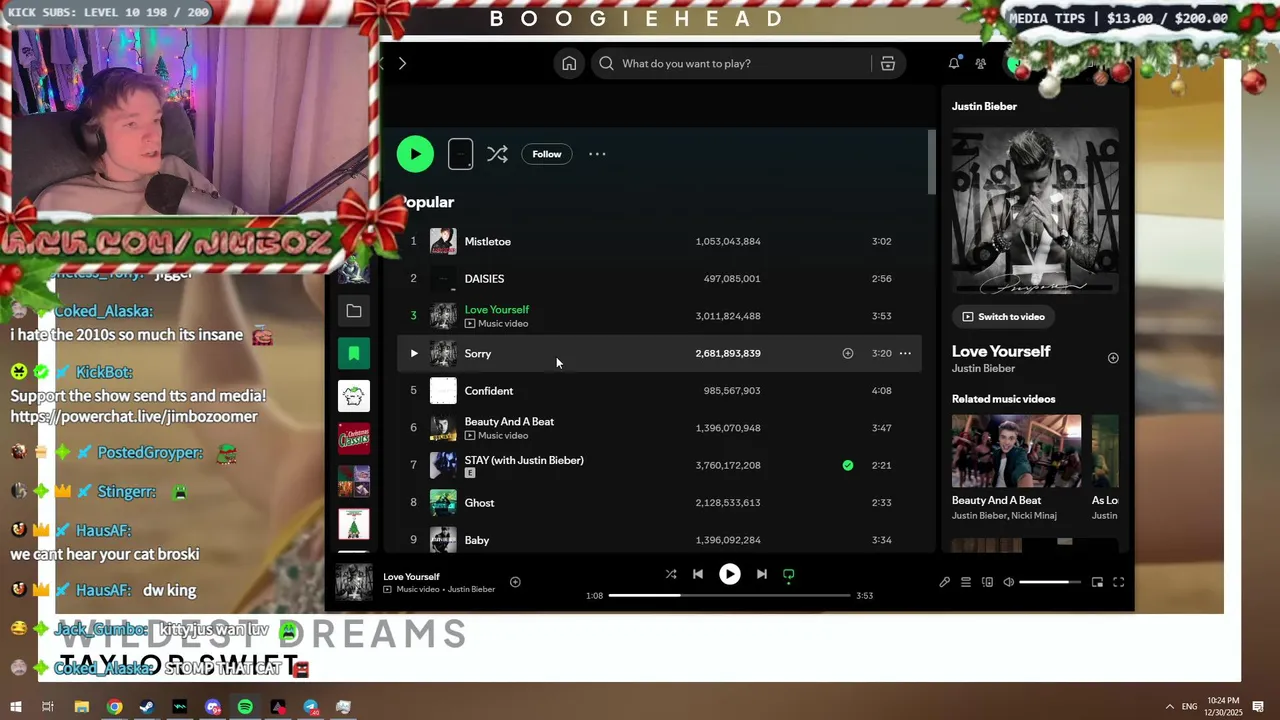This screenshot has width=1280, height=720.
Task: Select the Ghost track
Action: 659,503
